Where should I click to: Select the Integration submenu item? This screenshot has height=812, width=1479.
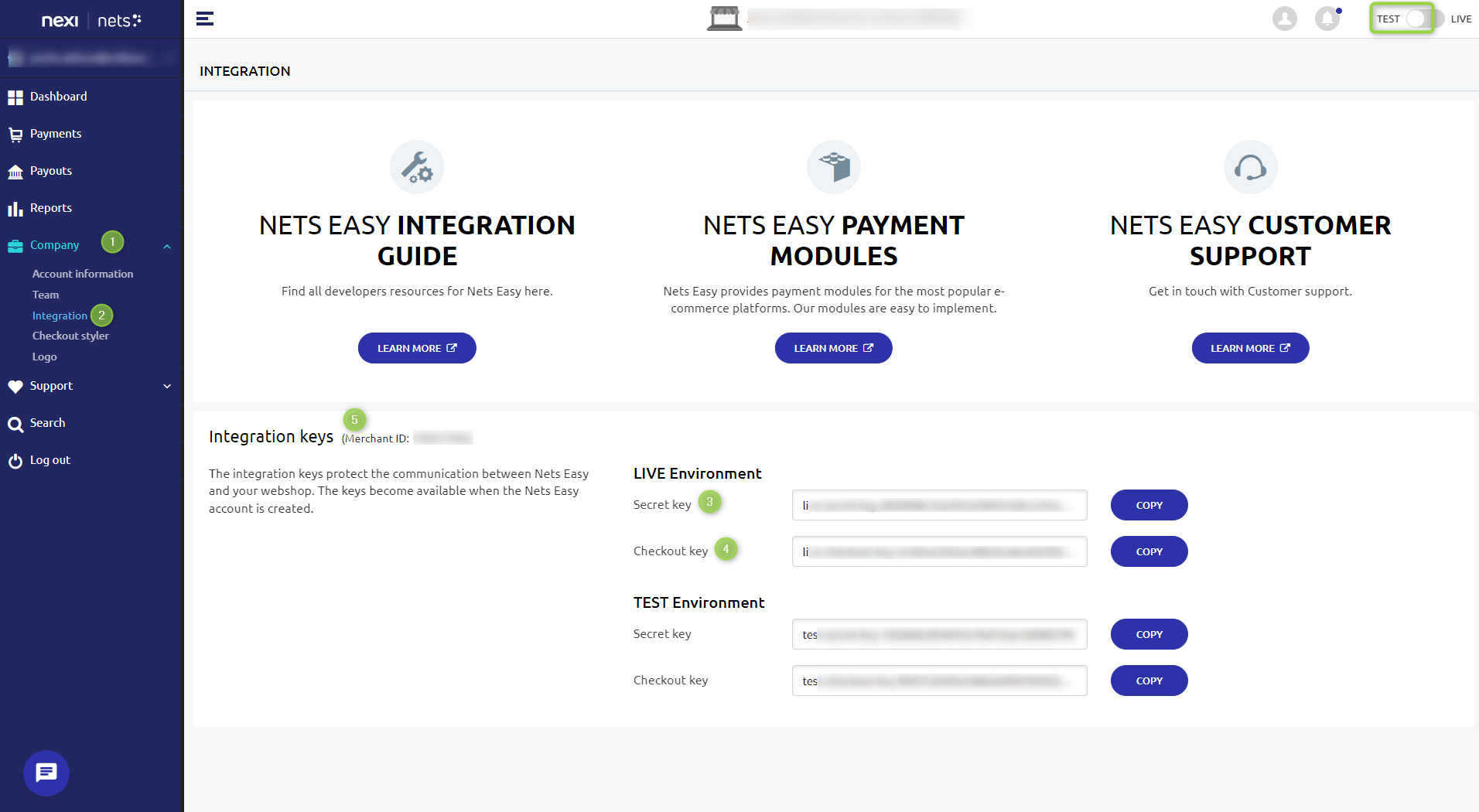coord(60,316)
